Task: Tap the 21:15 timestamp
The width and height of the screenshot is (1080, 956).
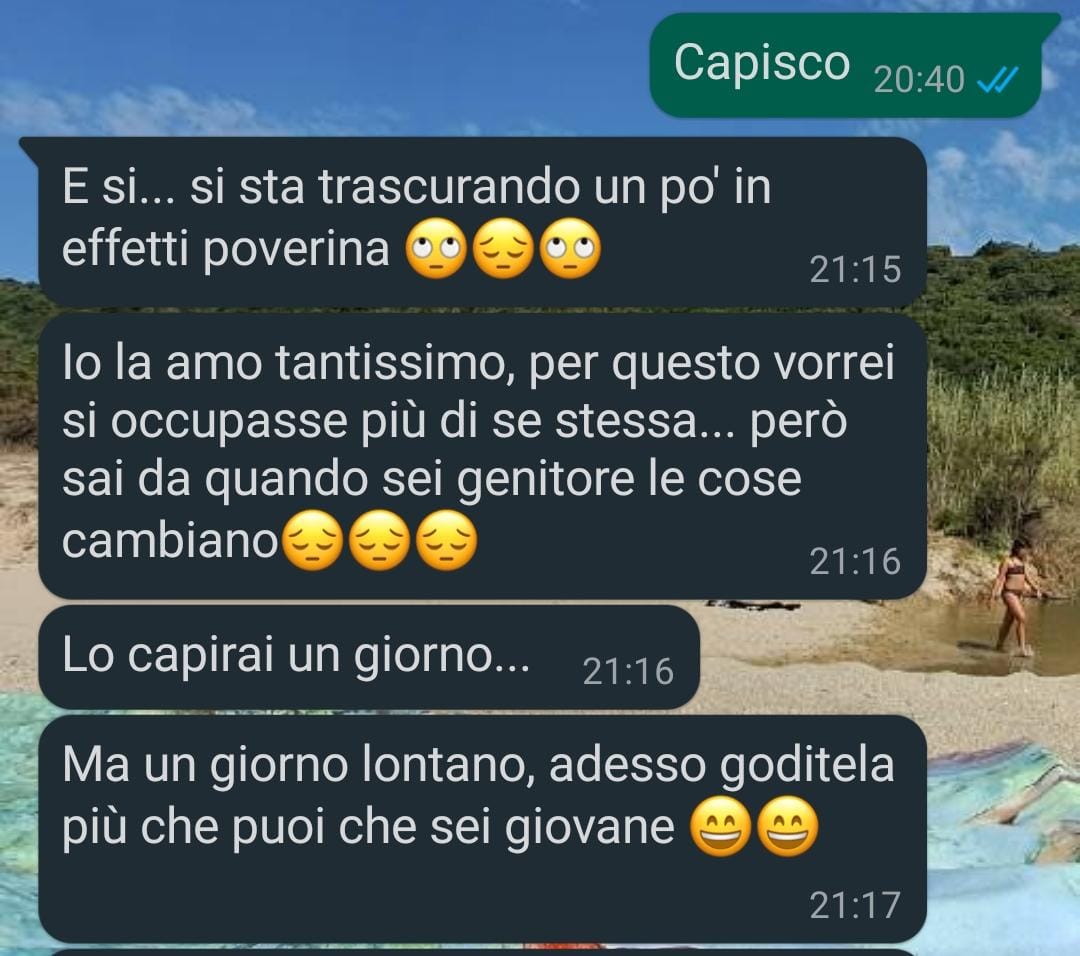Action: coord(855,269)
